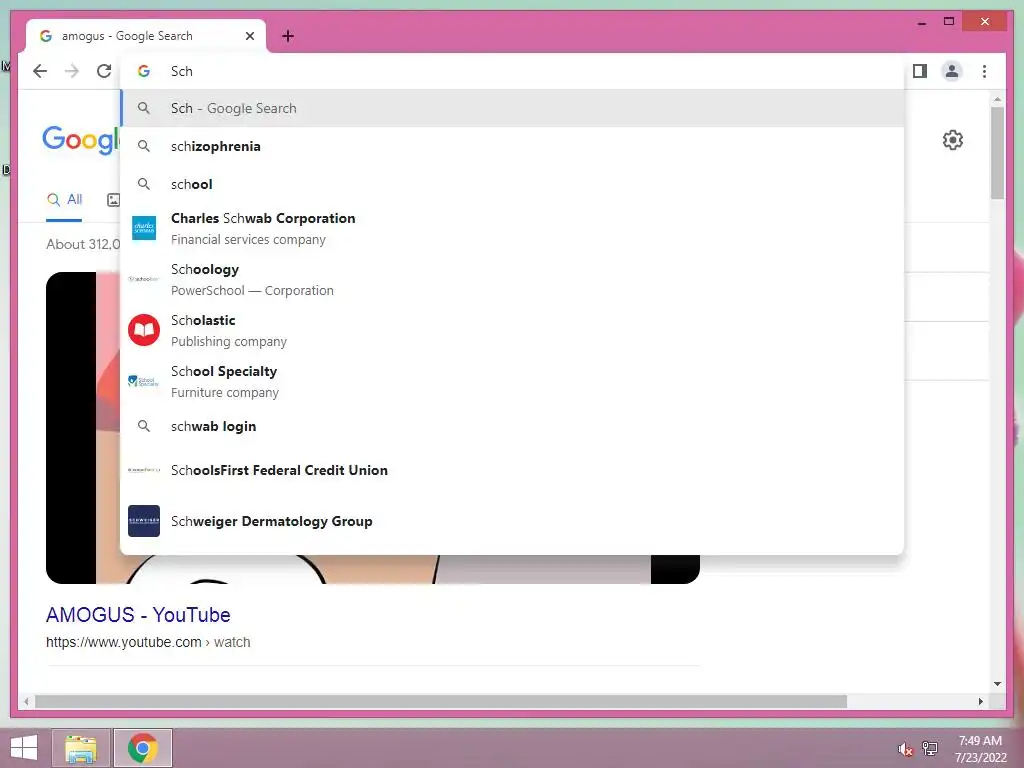Click the Schweiger Dermatology logo icon
This screenshot has height=768, width=1024.
(x=144, y=520)
